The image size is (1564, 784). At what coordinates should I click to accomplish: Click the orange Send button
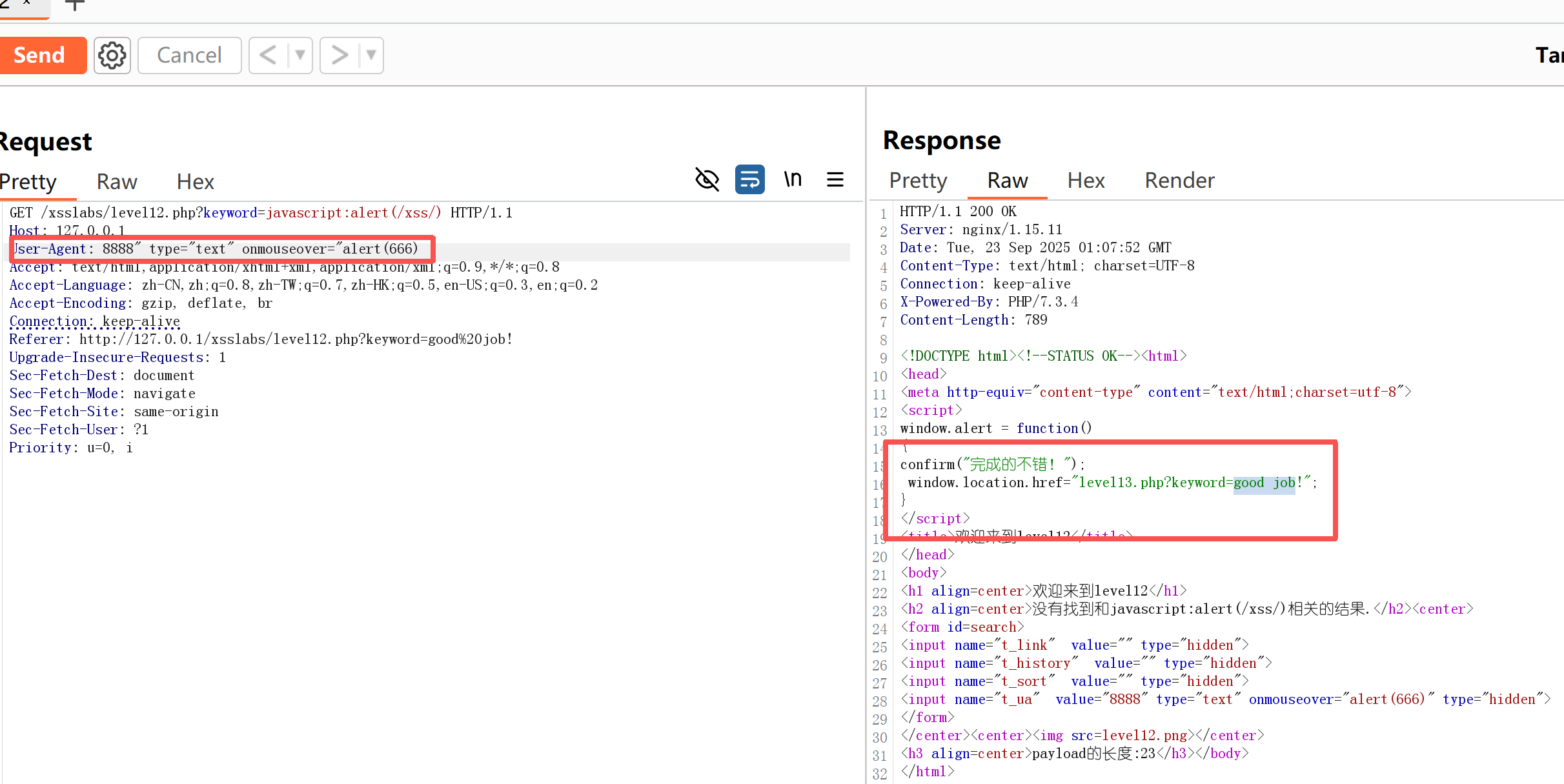(x=41, y=55)
